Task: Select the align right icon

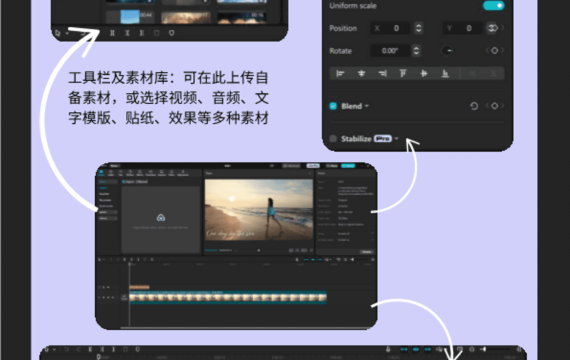Action: (382, 73)
